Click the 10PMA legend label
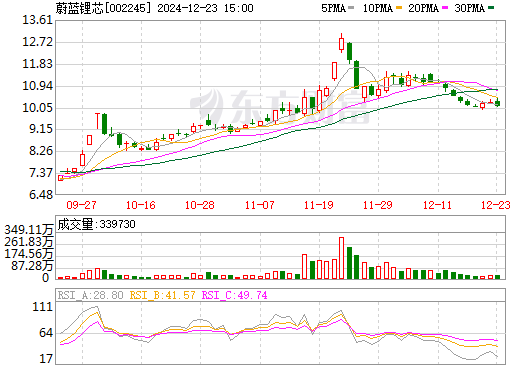Image resolution: width=520 pixels, height=365 pixels. [x=377, y=8]
